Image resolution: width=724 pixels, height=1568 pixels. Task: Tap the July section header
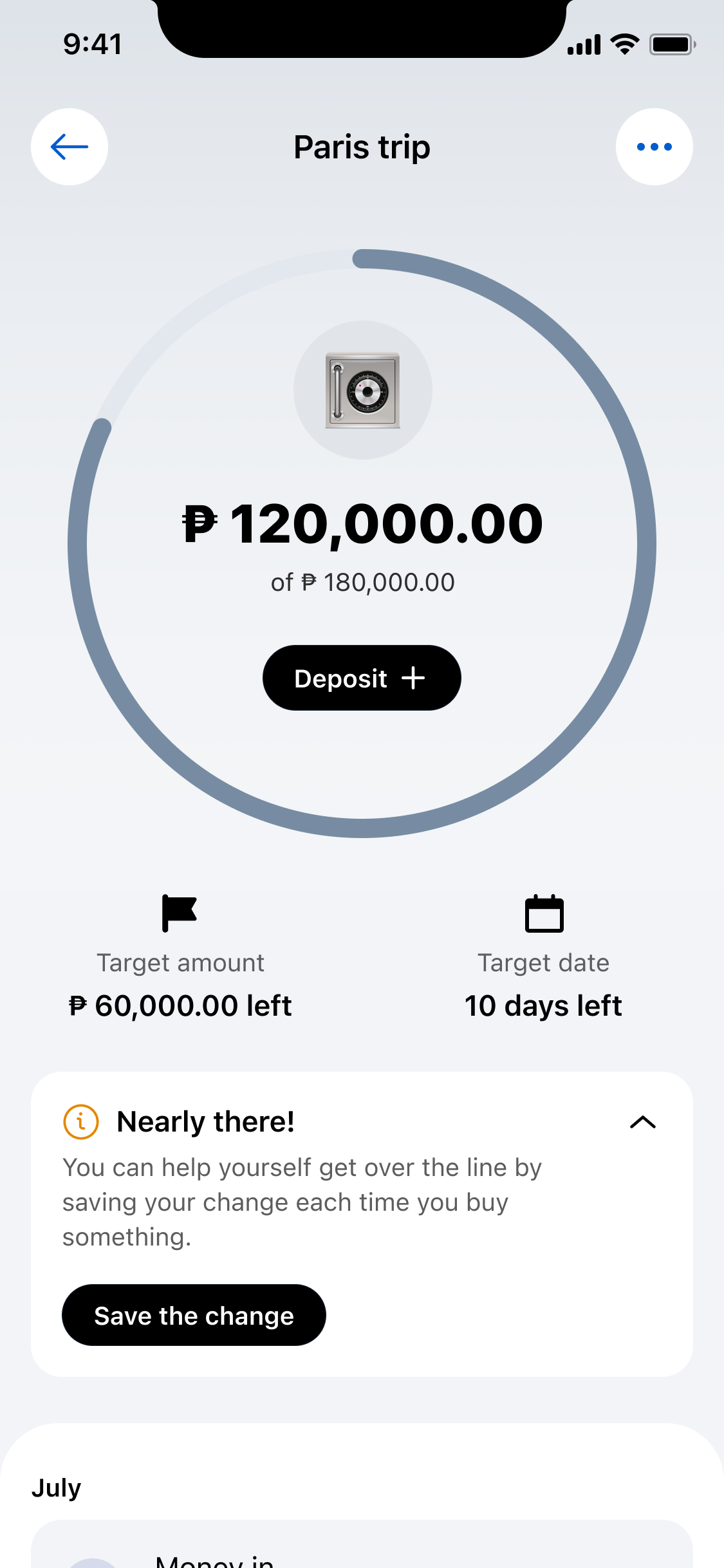pyautogui.click(x=57, y=1488)
